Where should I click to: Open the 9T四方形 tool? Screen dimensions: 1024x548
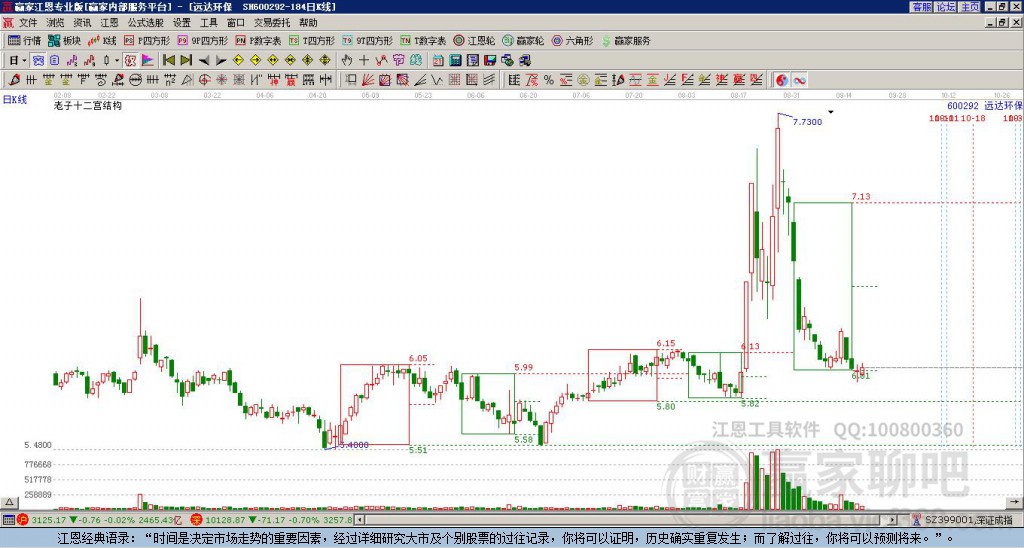tap(367, 40)
